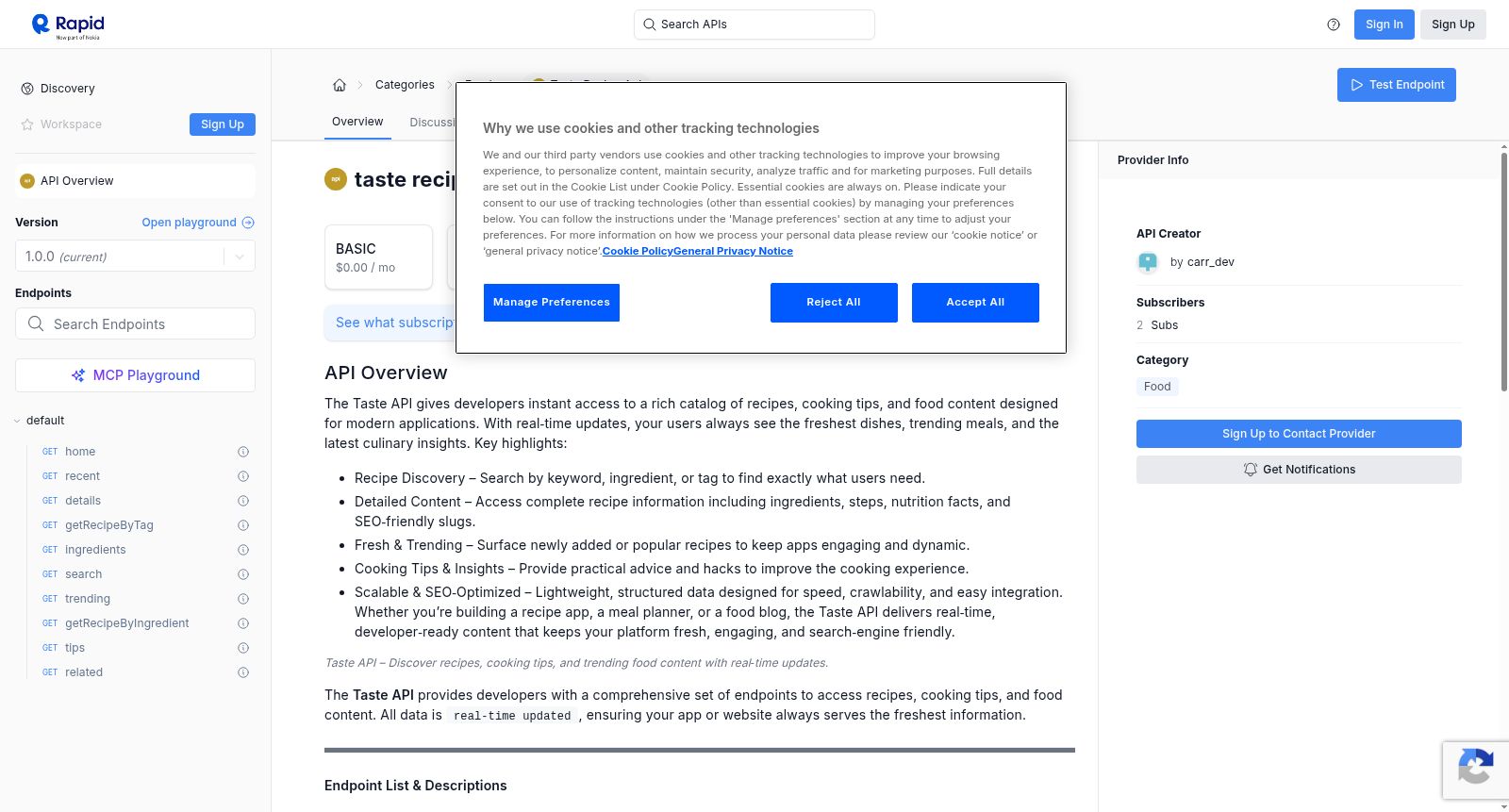Click Sign Up to Contact Provider

[x=1299, y=434]
